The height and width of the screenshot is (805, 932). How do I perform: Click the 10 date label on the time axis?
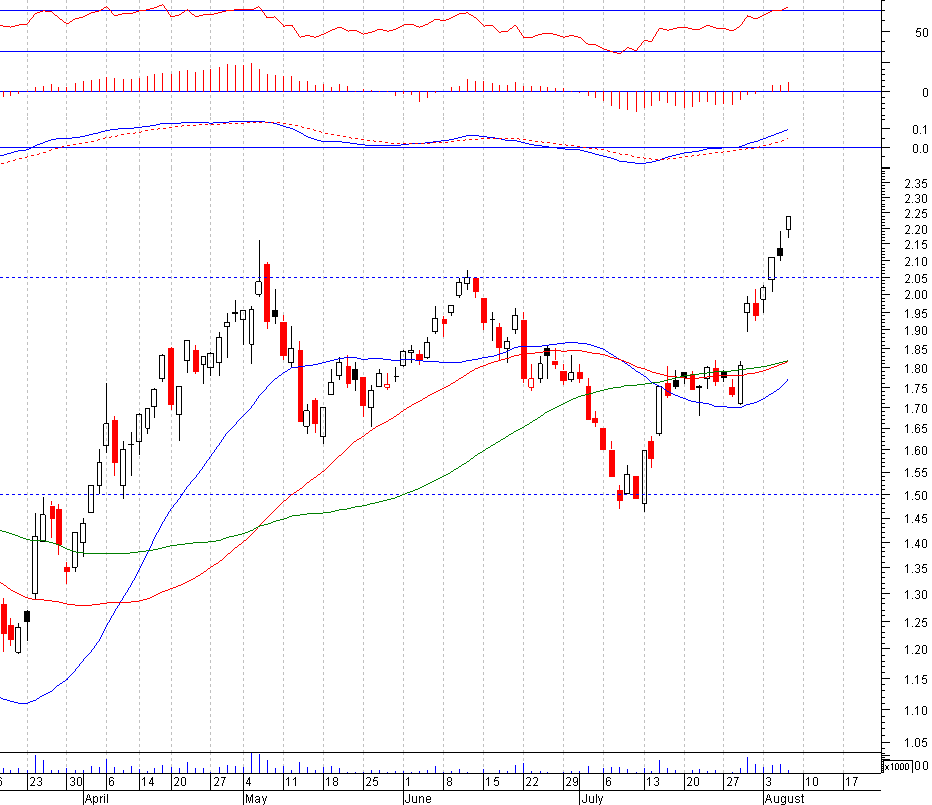[811, 782]
